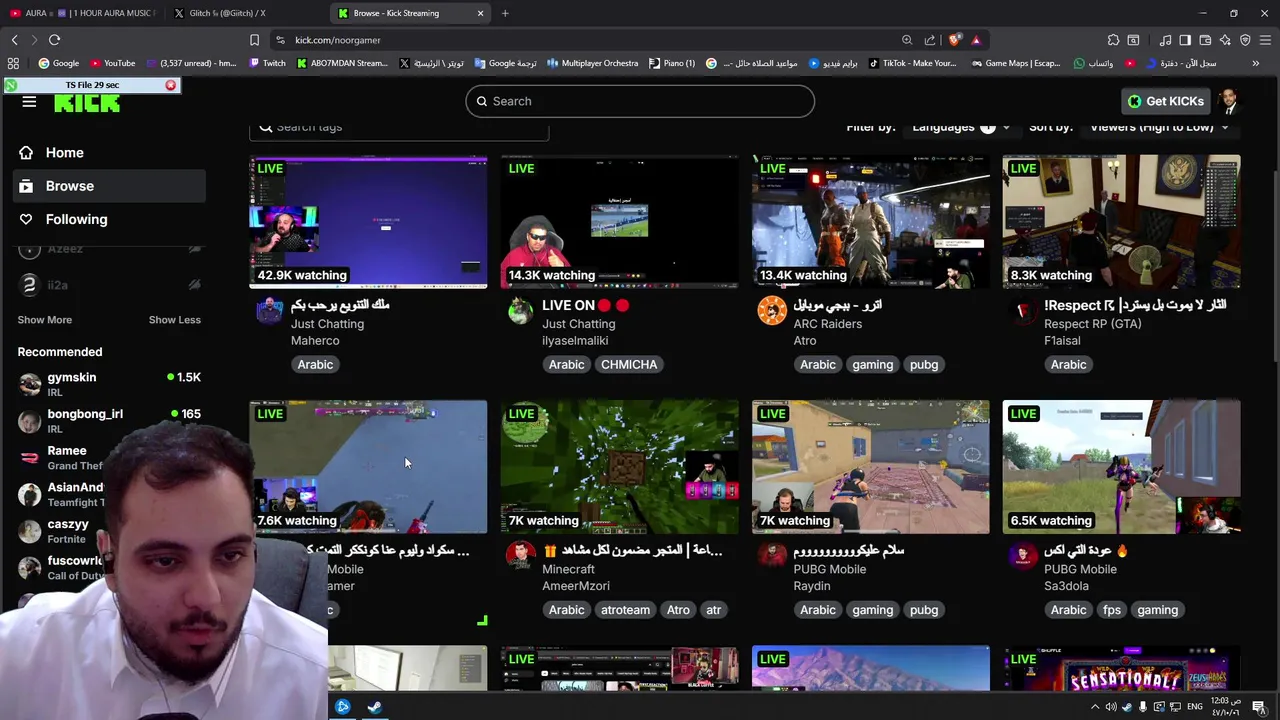Viewport: 1280px width, 720px height.
Task: Select the fps tag under Sa3dola
Action: click(1111, 610)
